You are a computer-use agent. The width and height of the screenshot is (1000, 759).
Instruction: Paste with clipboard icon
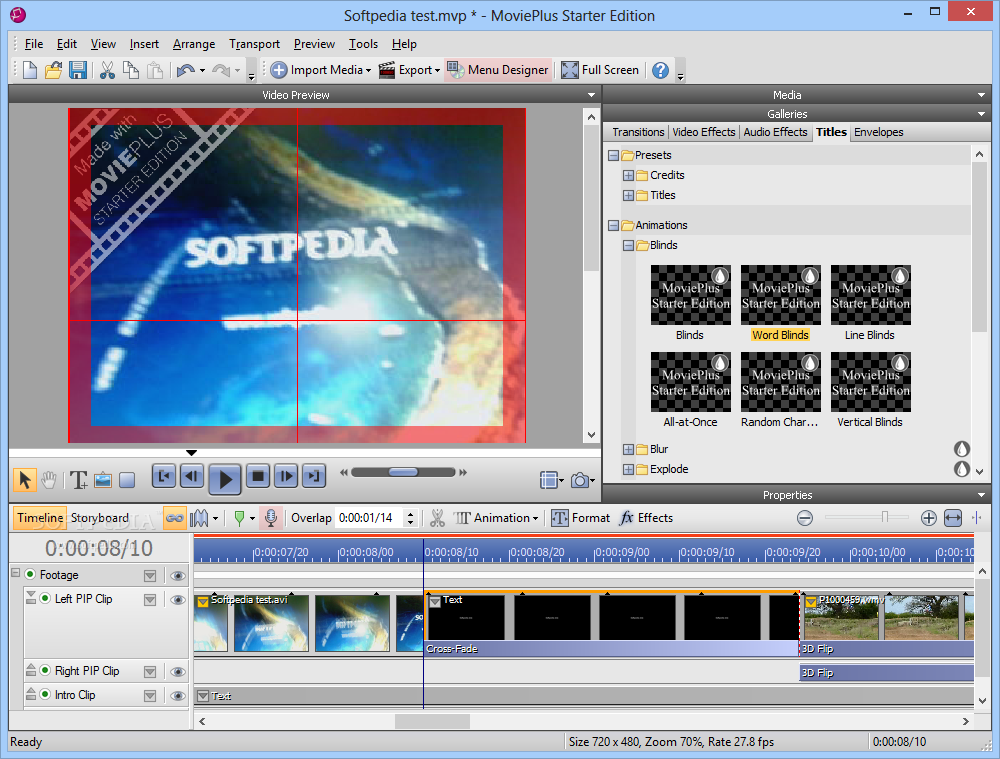click(155, 70)
